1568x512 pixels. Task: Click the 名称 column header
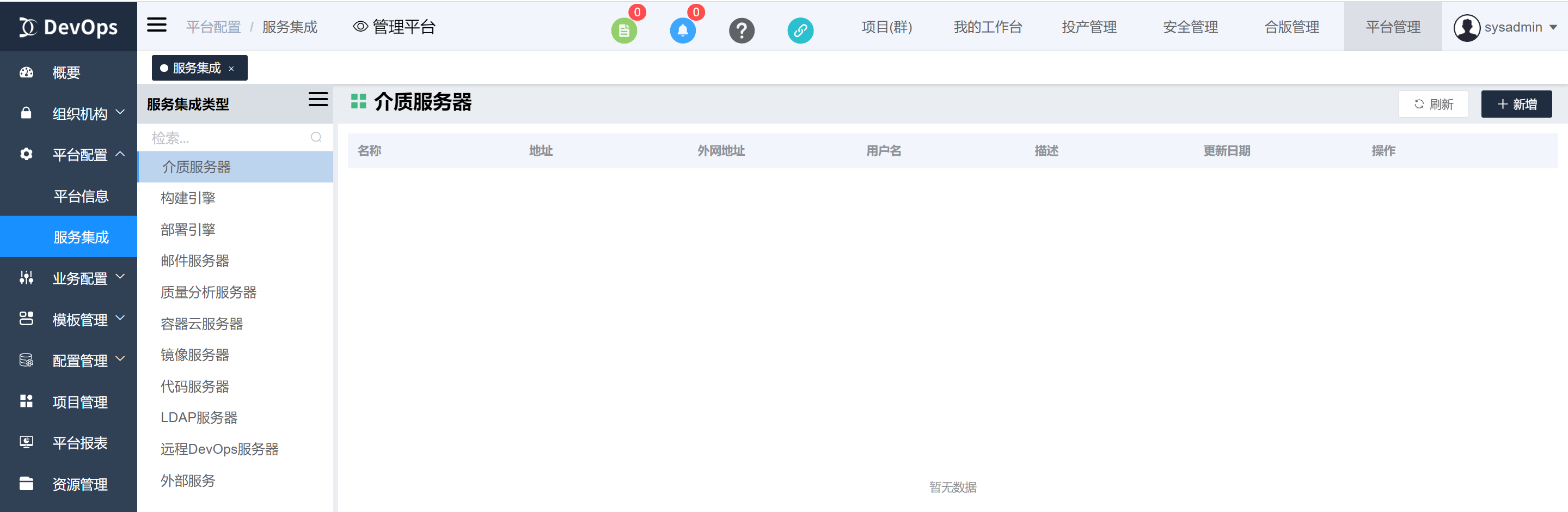[x=370, y=151]
